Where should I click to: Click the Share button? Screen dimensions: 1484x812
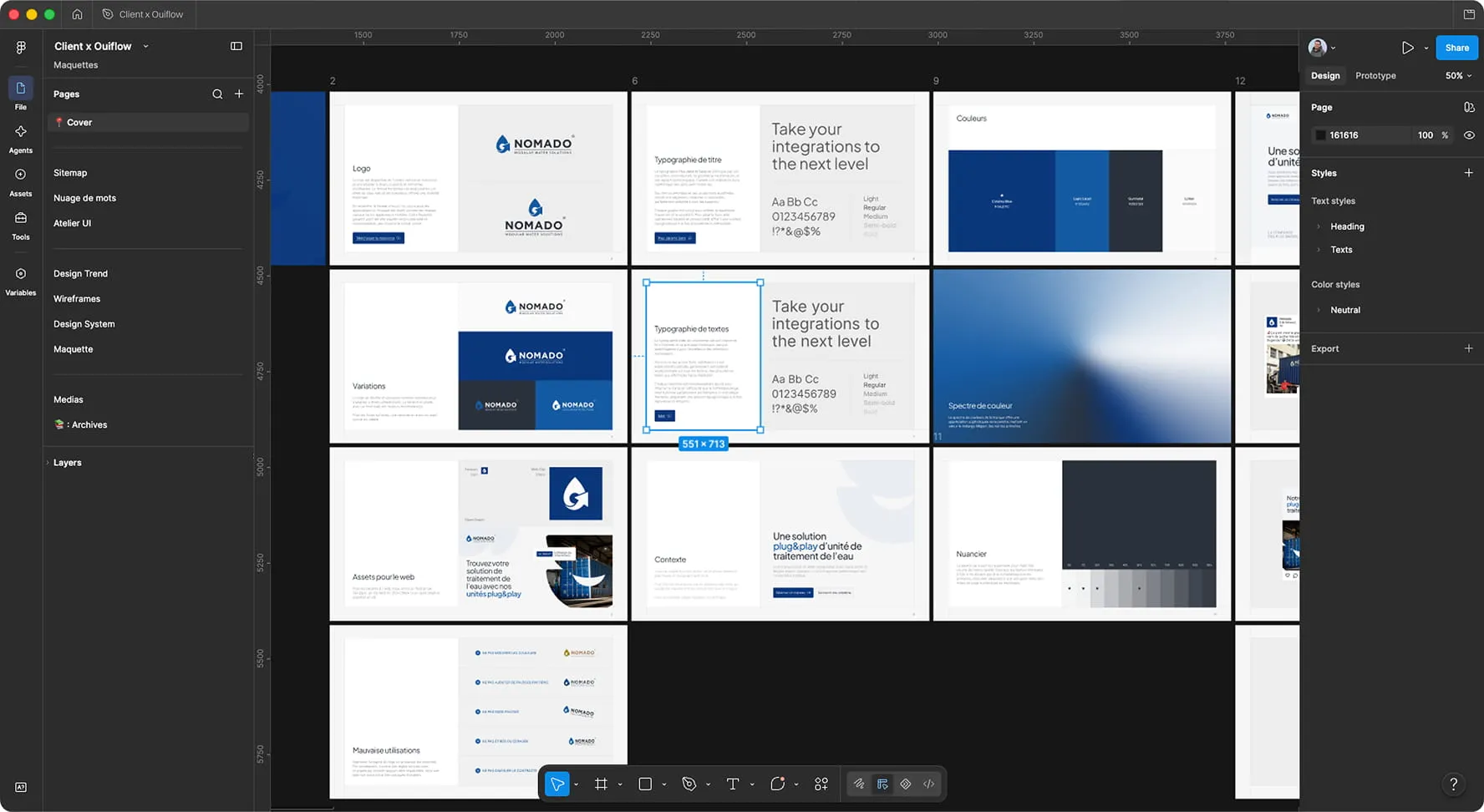[x=1456, y=48]
